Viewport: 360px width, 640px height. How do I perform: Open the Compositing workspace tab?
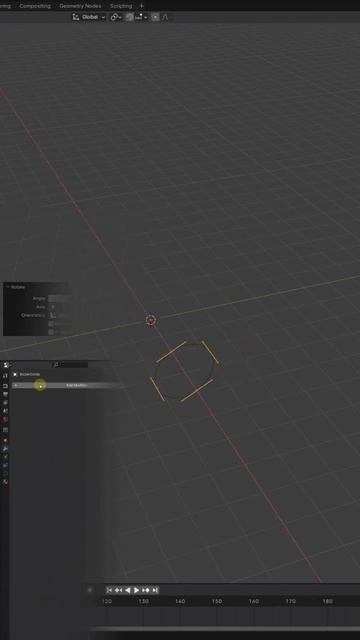point(35,6)
